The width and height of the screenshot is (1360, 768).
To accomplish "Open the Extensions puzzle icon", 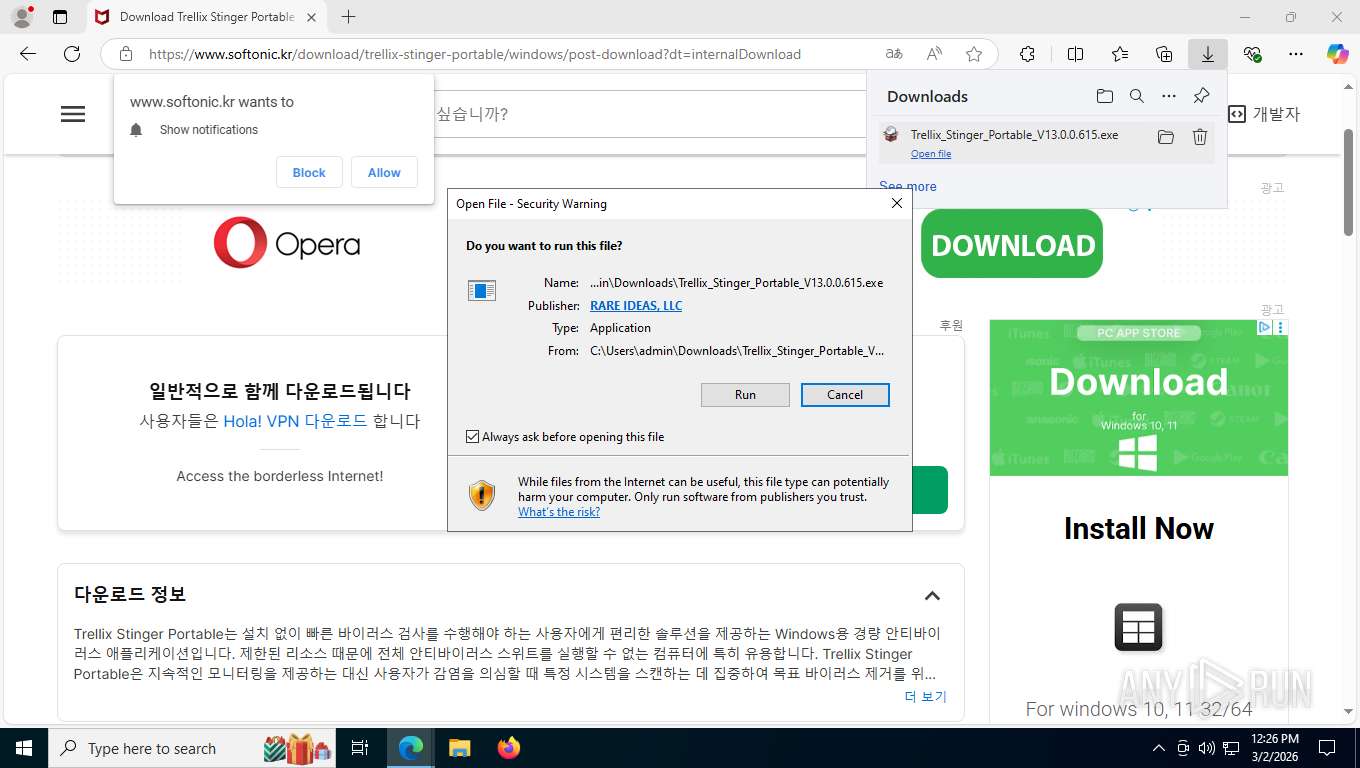I will pyautogui.click(x=1027, y=54).
